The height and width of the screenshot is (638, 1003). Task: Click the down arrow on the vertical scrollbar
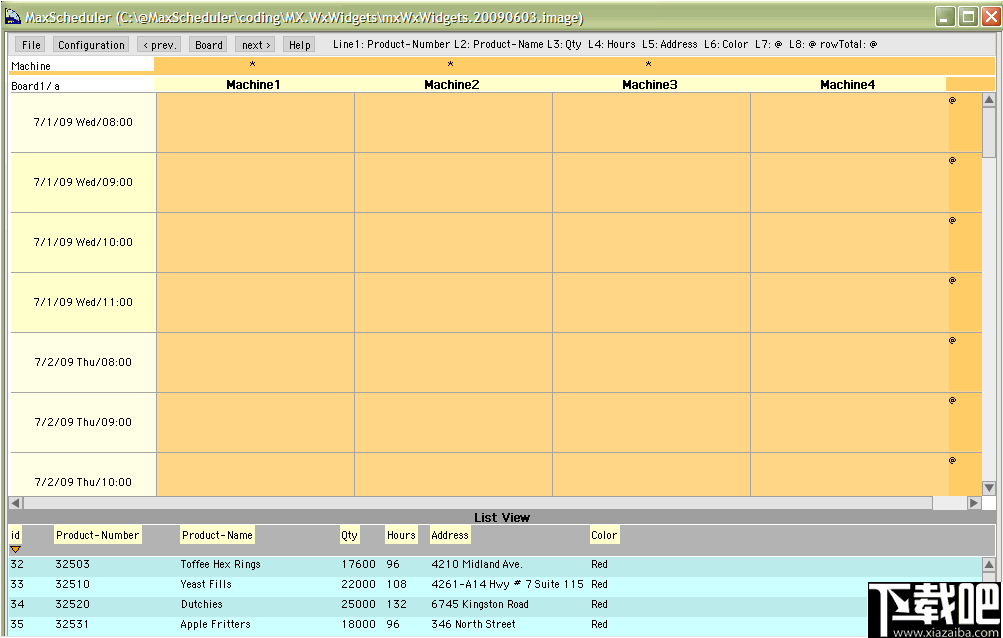tap(989, 487)
